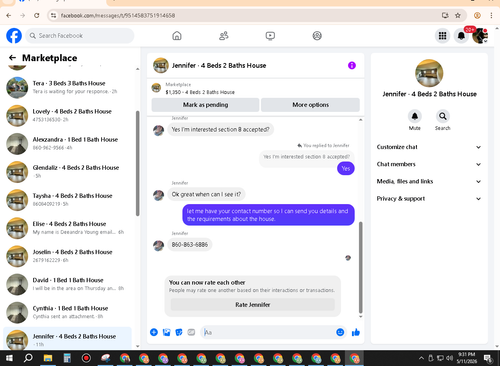Open conversation information purple icon
This screenshot has width=500, height=366.
coord(352,66)
